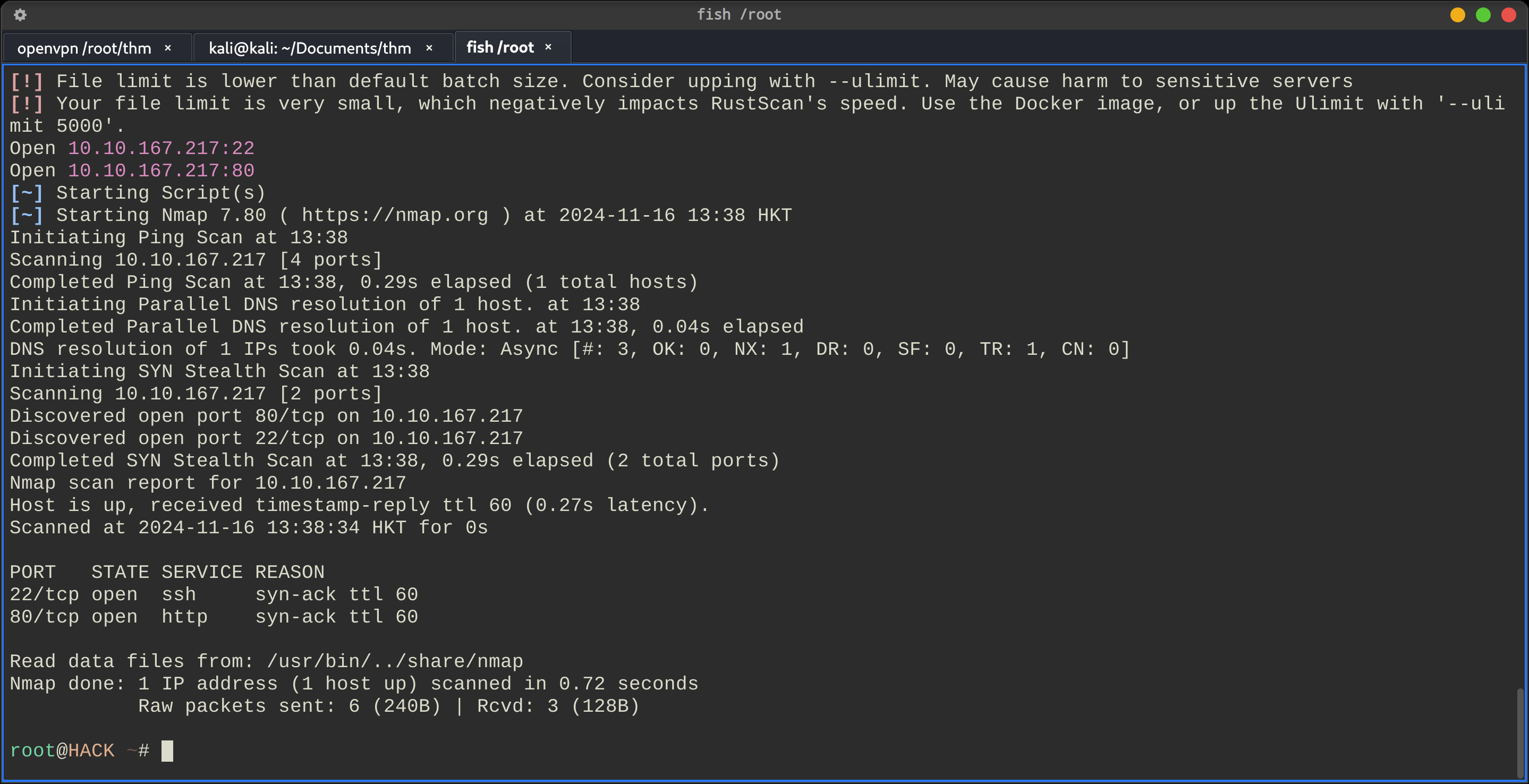Image resolution: width=1529 pixels, height=784 pixels.
Task: Click the 'Read data files from' path line
Action: click(x=267, y=662)
